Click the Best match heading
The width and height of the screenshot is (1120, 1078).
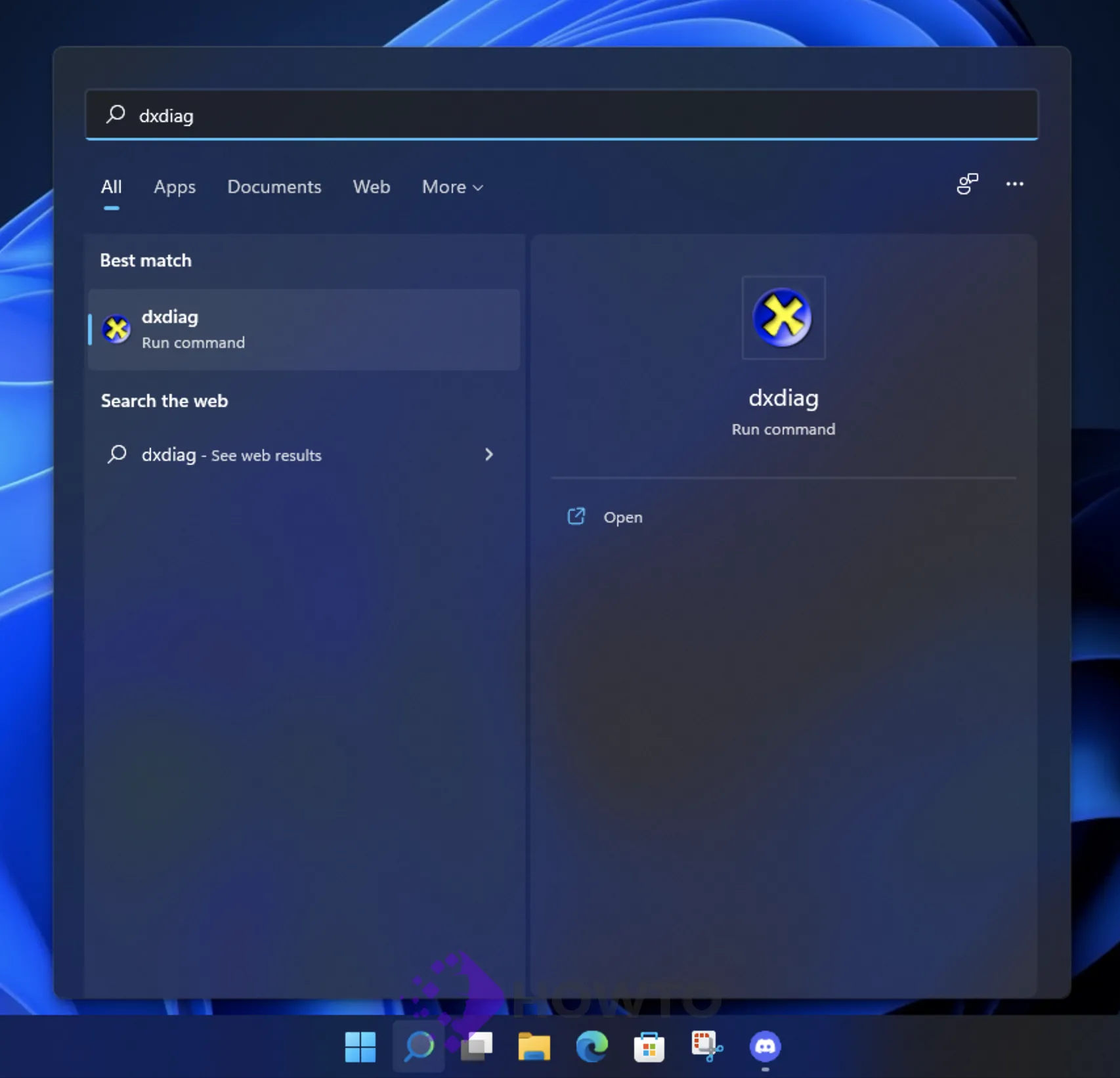pyautogui.click(x=146, y=261)
